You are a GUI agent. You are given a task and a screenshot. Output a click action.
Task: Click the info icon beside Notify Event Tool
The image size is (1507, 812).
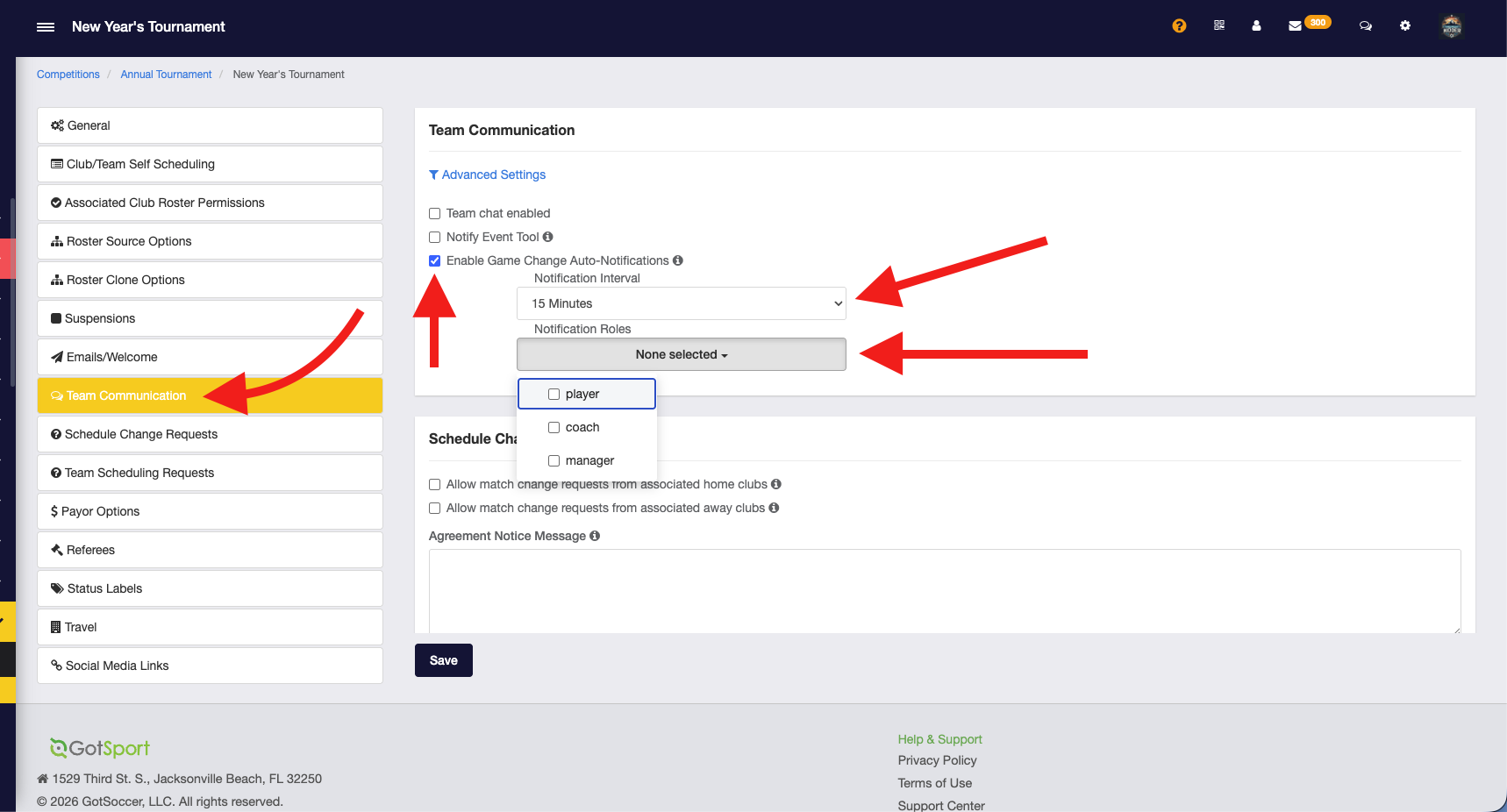pyautogui.click(x=548, y=237)
